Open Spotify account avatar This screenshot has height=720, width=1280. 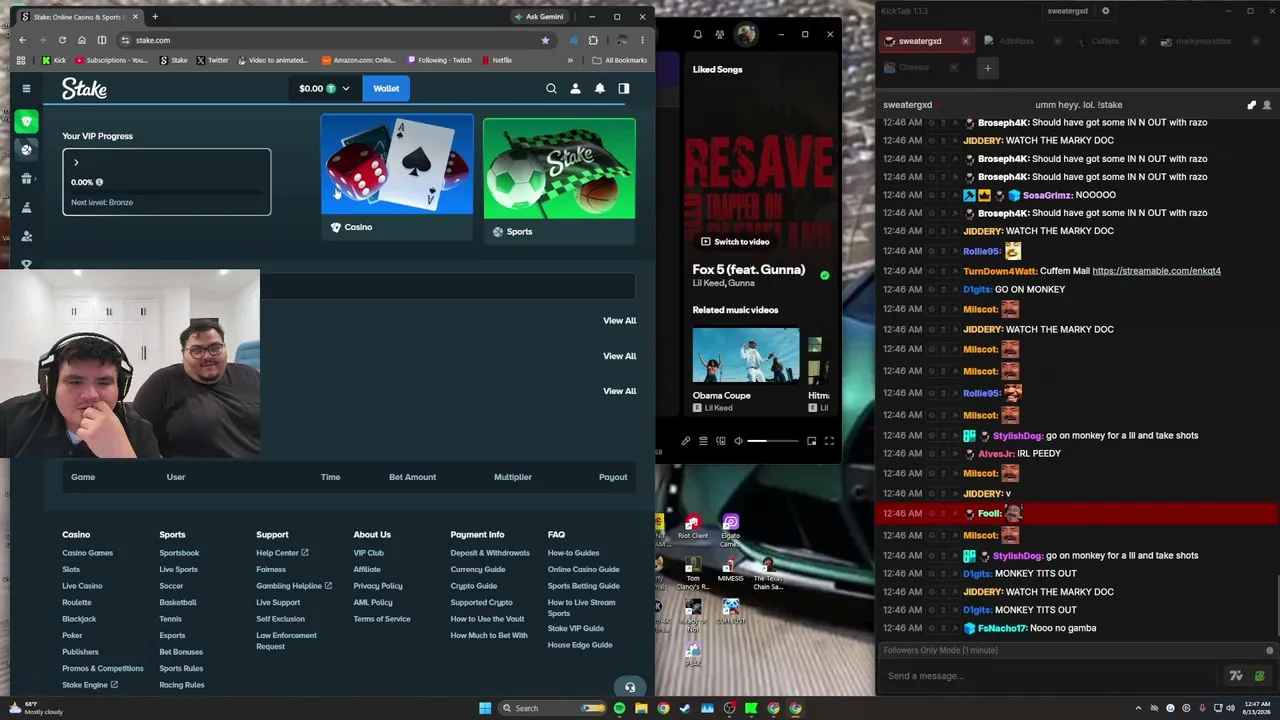(x=745, y=34)
